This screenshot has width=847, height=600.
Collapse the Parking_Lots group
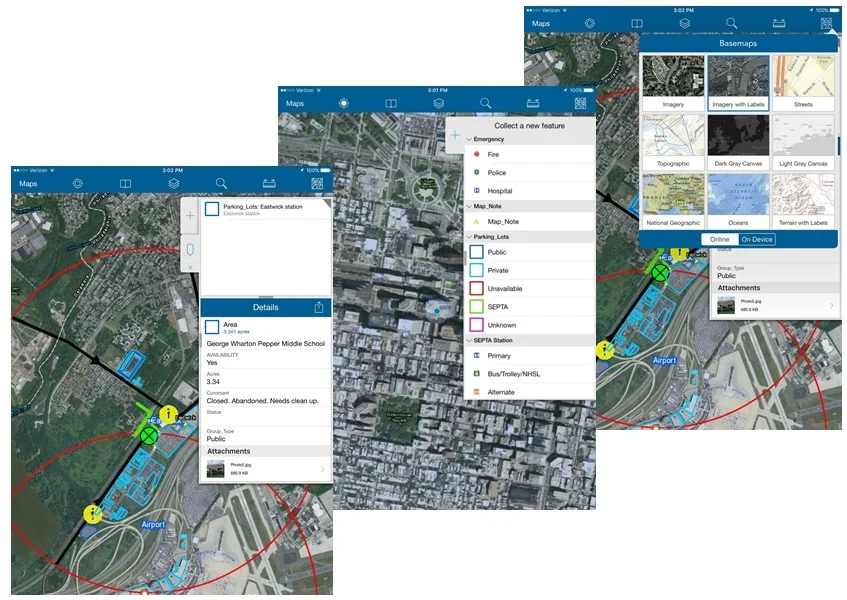coord(469,237)
